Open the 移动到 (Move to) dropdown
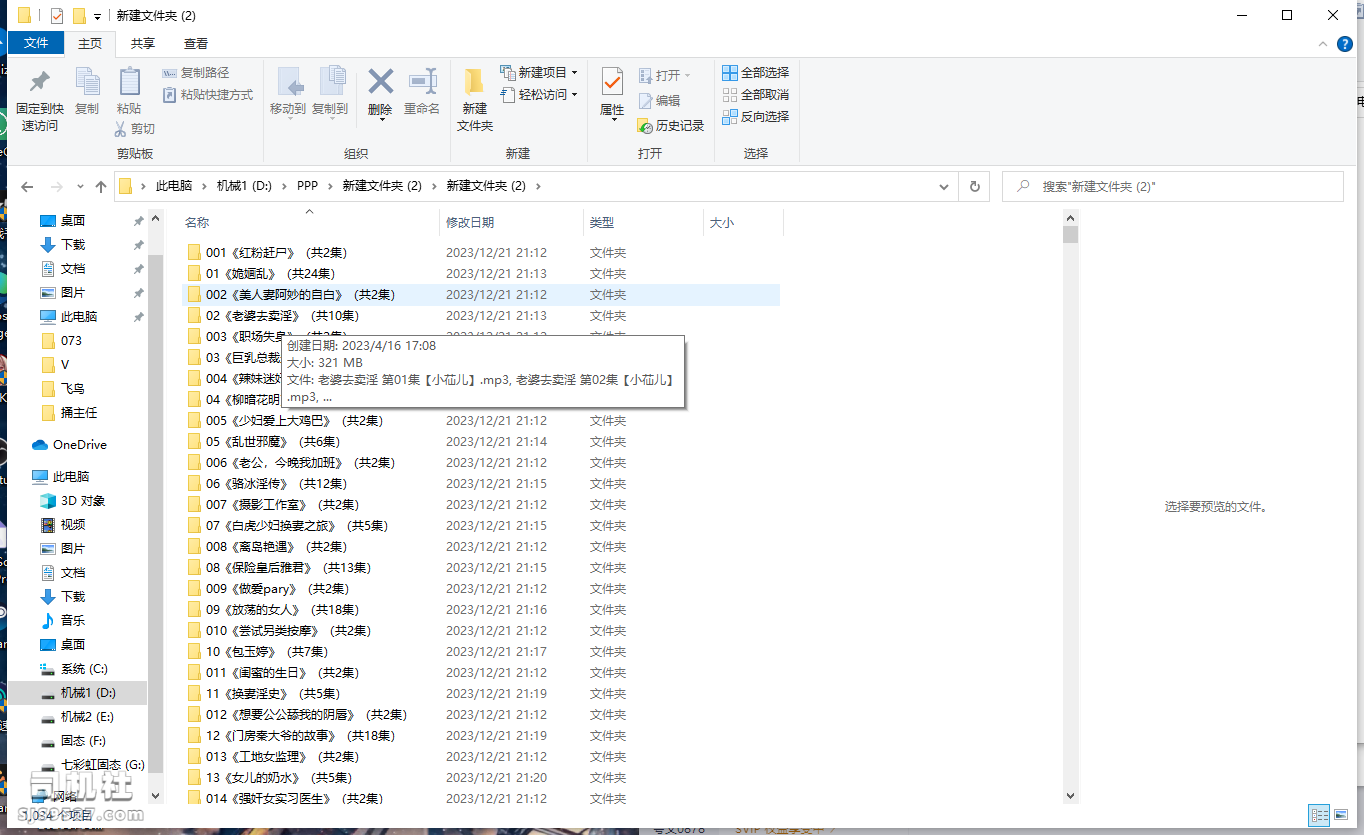The height and width of the screenshot is (835, 1364). tap(288, 120)
